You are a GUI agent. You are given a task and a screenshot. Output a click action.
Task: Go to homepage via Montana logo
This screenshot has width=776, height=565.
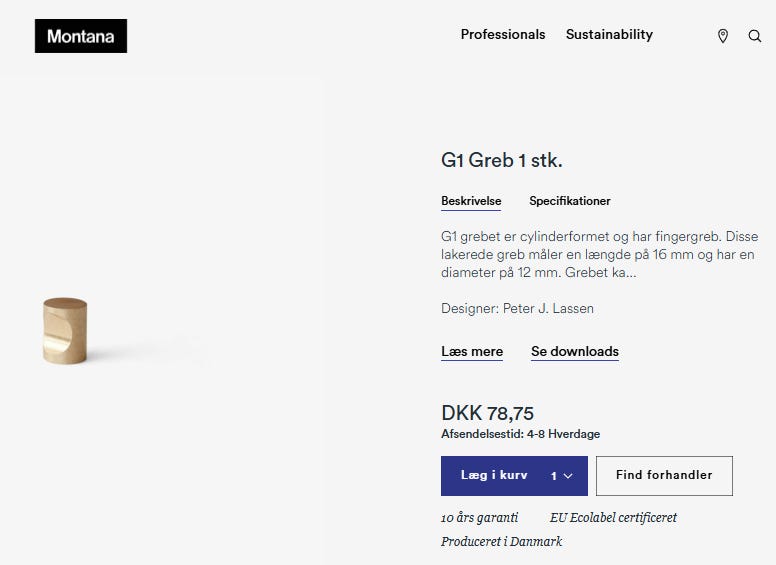[x=81, y=36]
